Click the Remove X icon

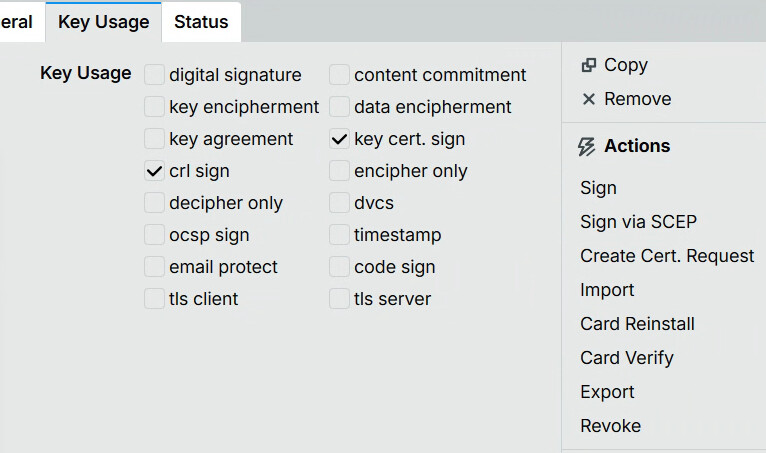click(588, 99)
